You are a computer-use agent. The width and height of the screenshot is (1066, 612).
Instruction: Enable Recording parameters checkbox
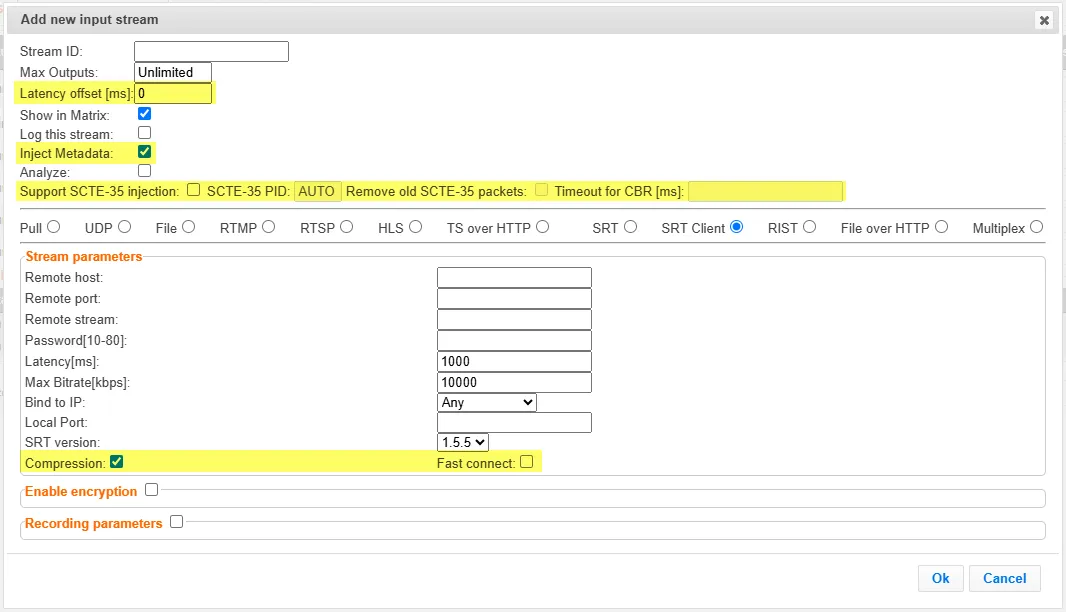pyautogui.click(x=177, y=522)
